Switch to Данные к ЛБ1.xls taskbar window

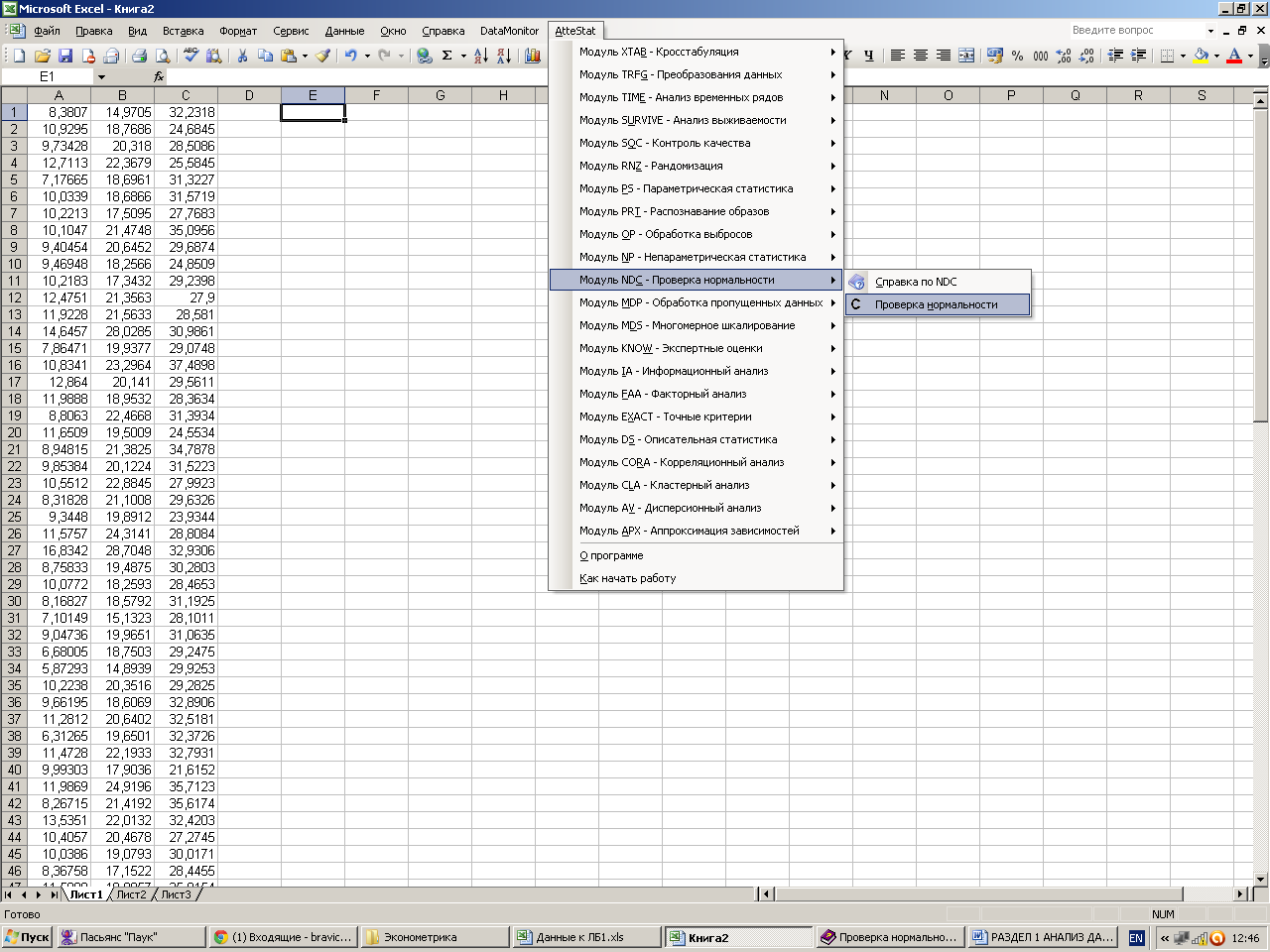tap(587, 937)
